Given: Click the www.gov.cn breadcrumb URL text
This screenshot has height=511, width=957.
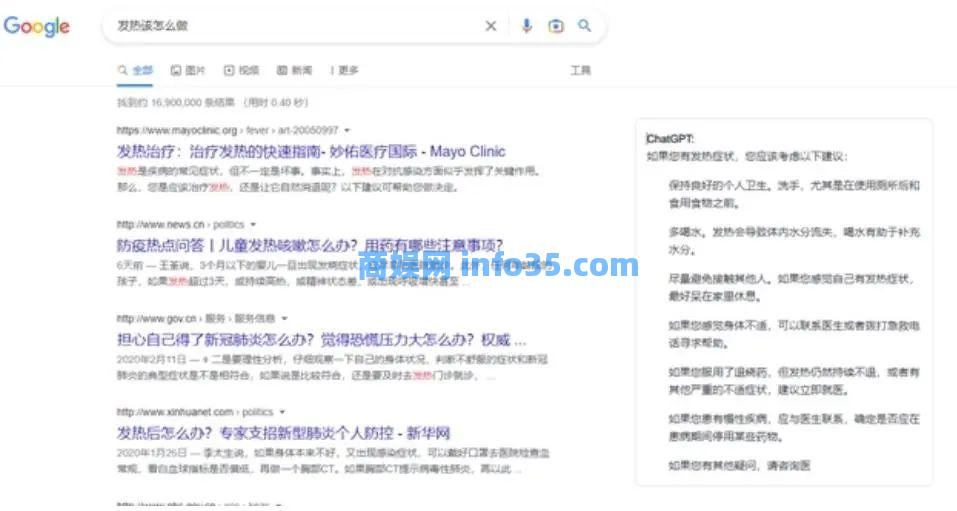Looking at the screenshot, I should point(196,318).
